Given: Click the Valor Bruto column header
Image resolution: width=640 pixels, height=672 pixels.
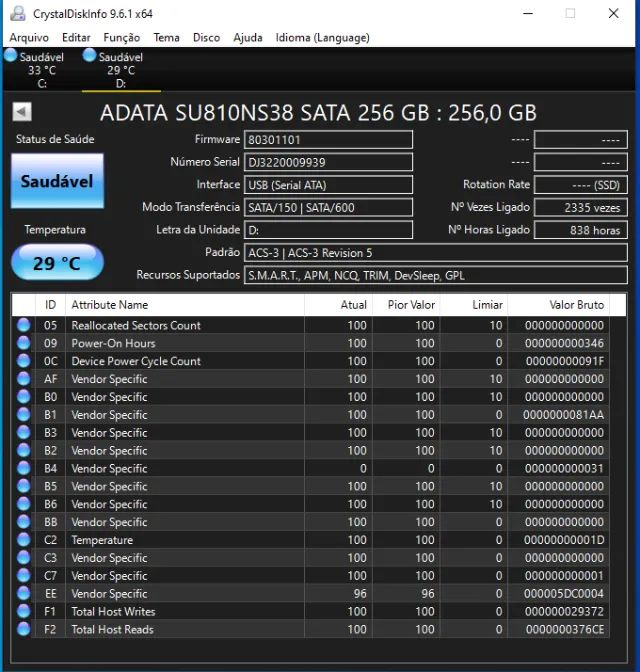Looking at the screenshot, I should 559,305.
